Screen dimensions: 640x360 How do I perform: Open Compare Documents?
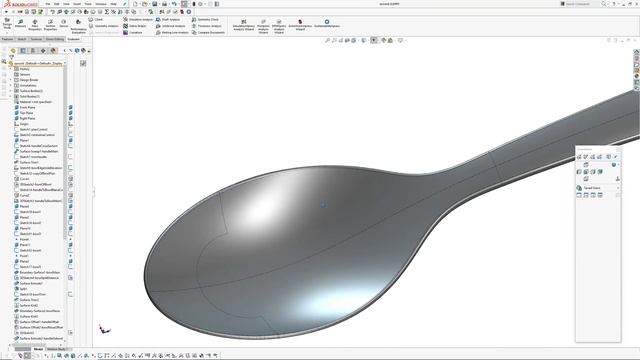(x=208, y=33)
